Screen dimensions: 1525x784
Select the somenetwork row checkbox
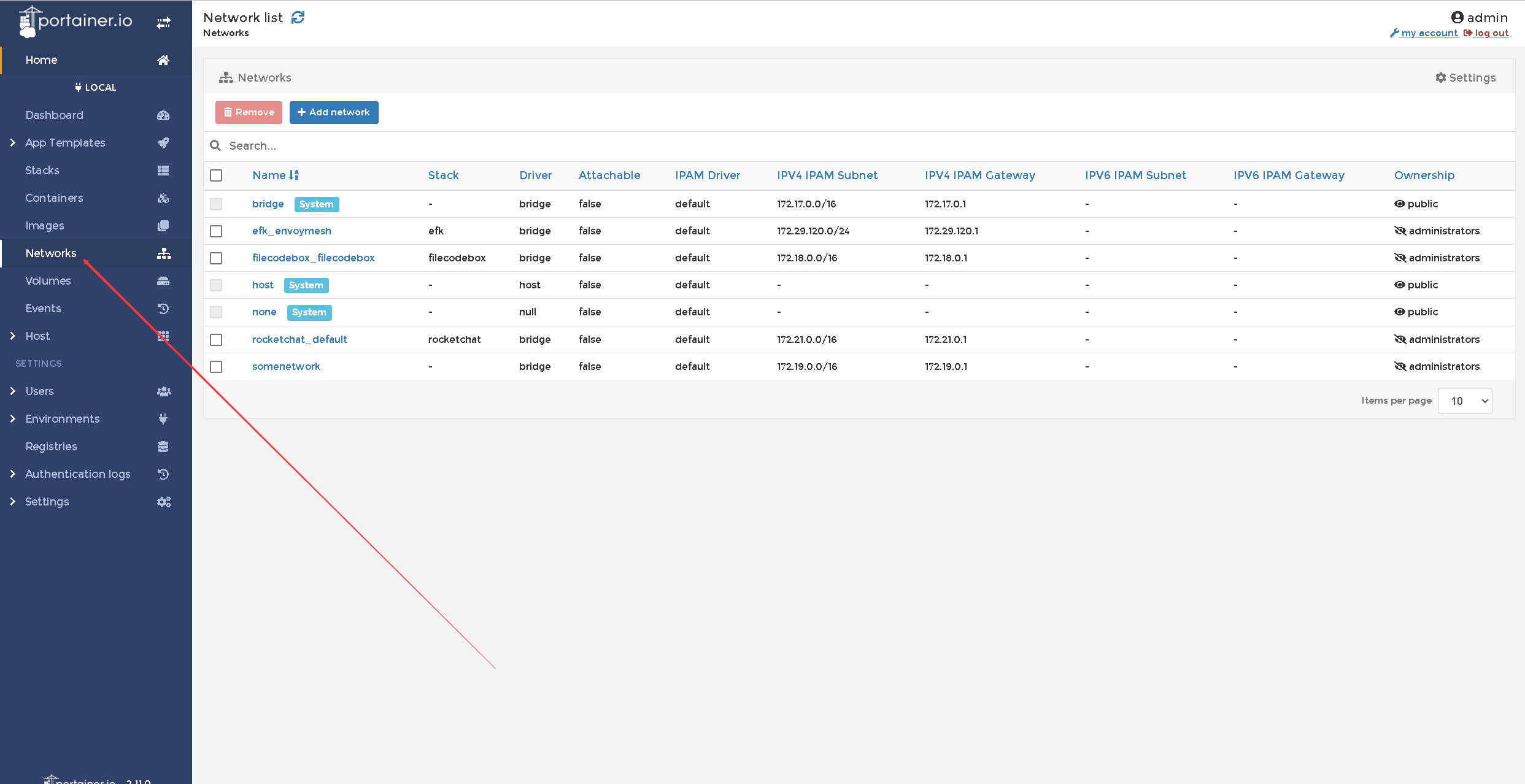pyautogui.click(x=216, y=367)
